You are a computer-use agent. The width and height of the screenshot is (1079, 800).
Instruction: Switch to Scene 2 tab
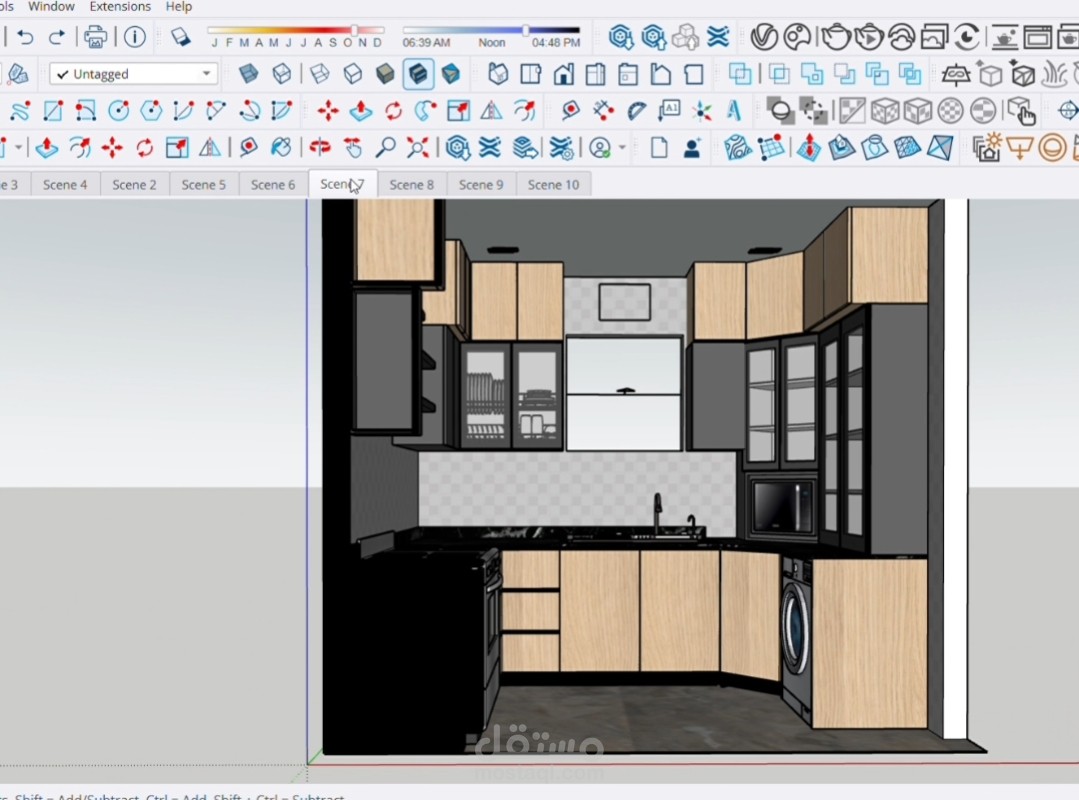134,184
